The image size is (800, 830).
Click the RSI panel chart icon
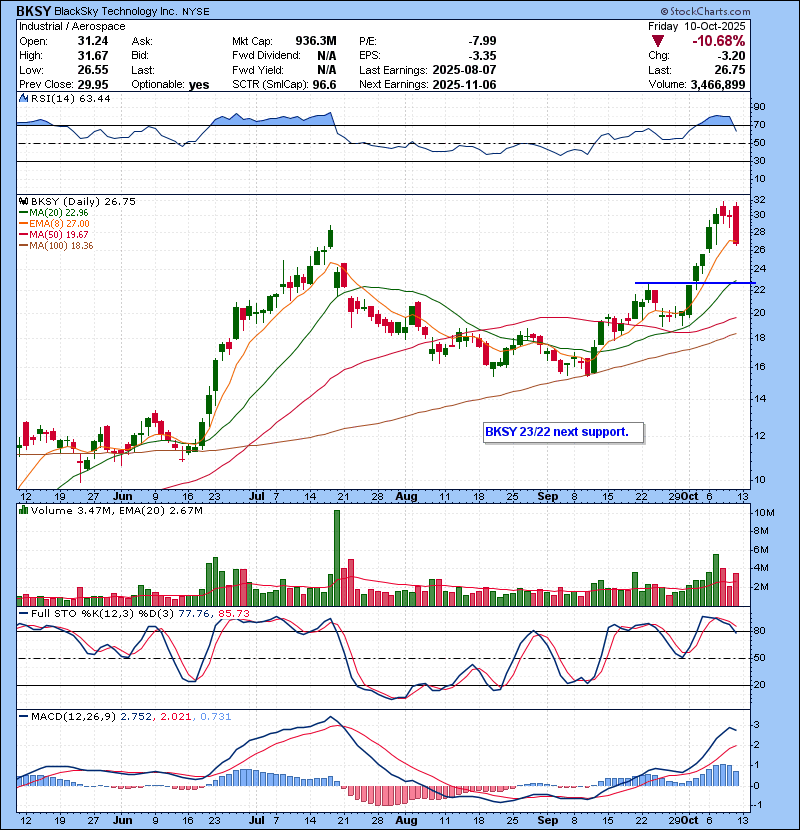[x=23, y=98]
